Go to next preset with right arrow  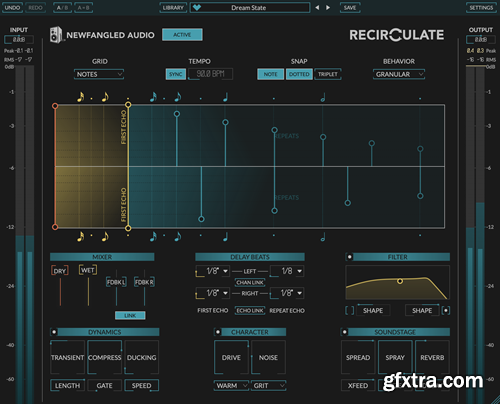coord(328,7)
